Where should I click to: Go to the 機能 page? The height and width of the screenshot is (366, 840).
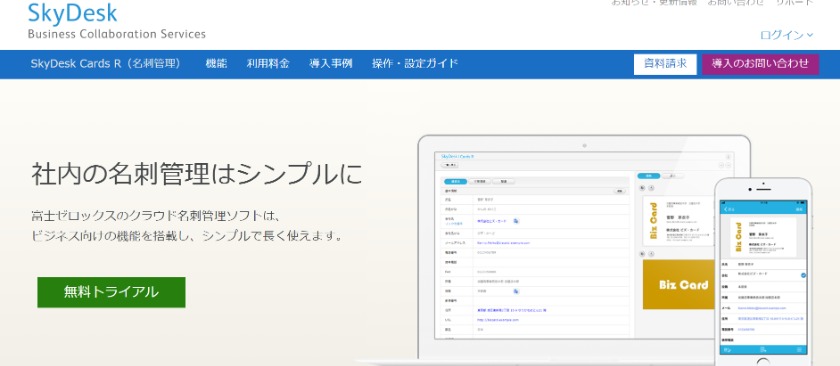click(216, 63)
